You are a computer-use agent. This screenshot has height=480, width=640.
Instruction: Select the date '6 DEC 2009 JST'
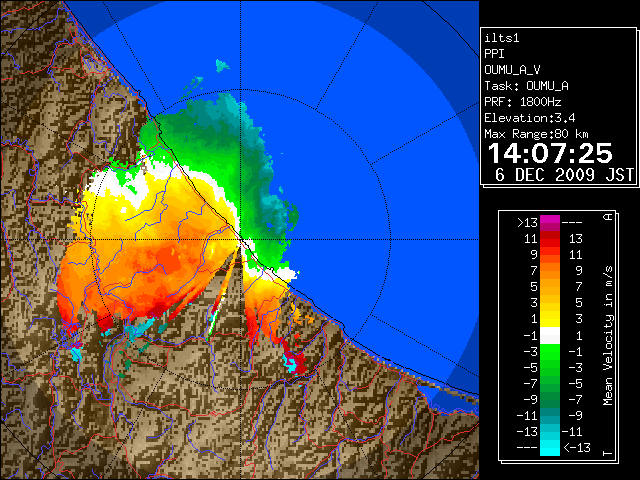pyautogui.click(x=564, y=175)
